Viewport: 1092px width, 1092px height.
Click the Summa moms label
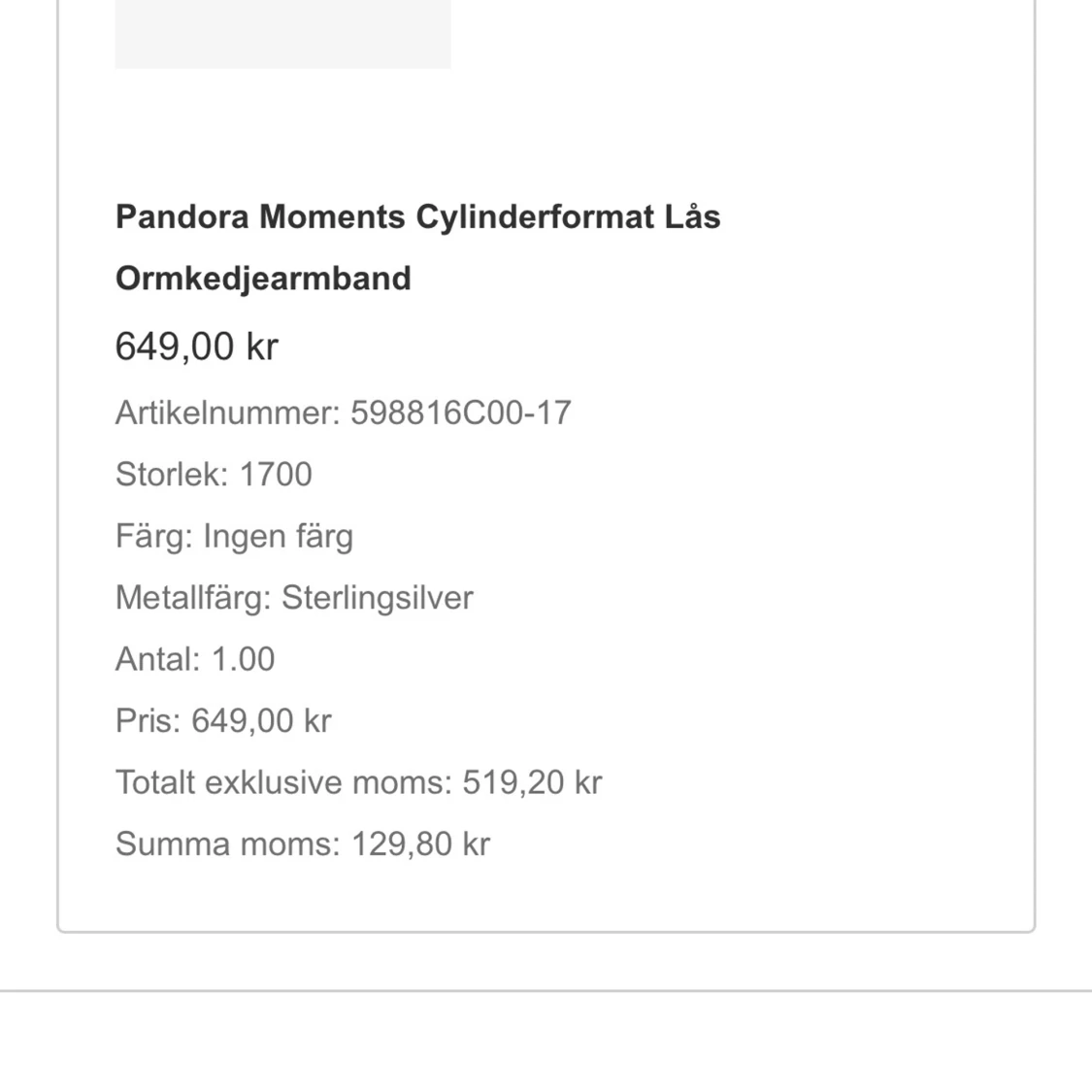point(227,844)
